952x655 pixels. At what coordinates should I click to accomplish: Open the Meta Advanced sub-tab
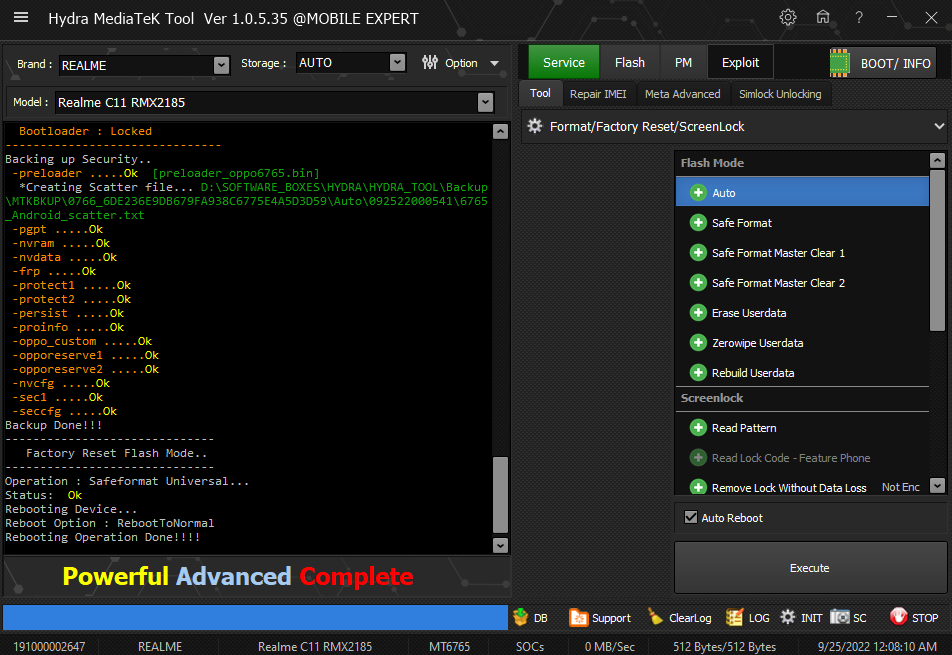(x=682, y=94)
